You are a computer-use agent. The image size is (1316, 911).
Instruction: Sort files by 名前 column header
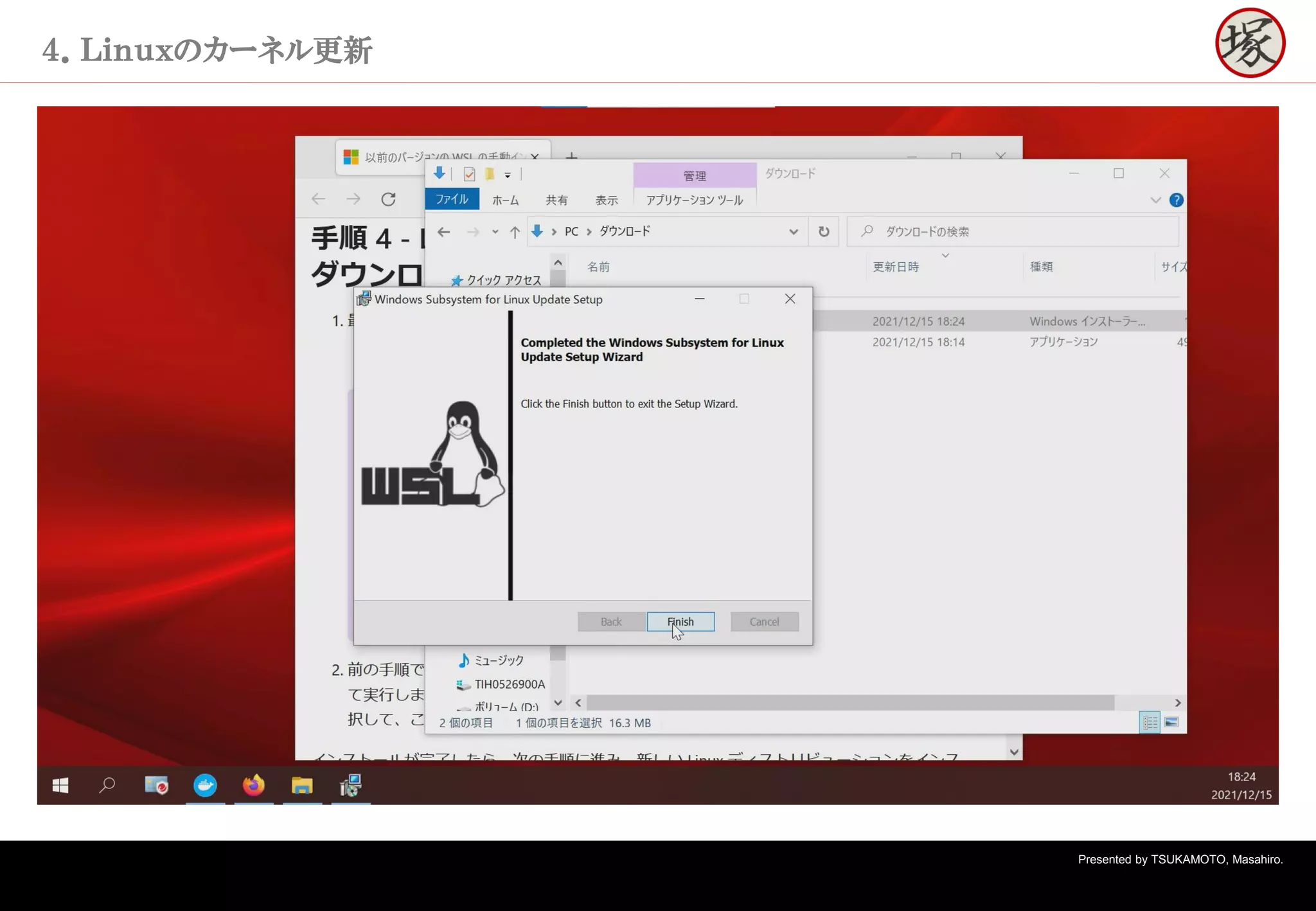[598, 267]
